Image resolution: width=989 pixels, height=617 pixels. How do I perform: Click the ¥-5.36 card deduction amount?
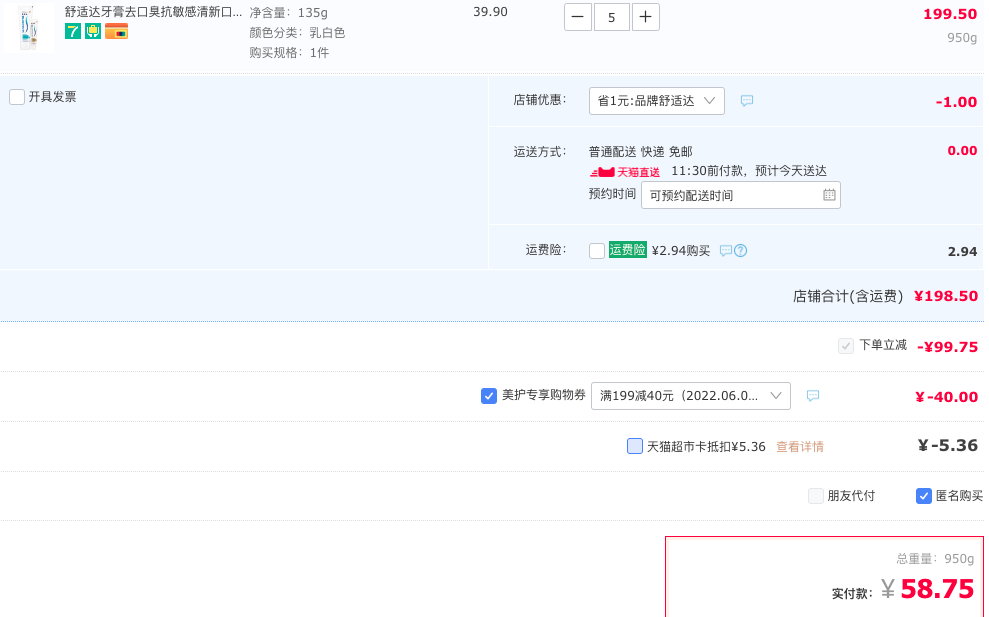coord(948,445)
